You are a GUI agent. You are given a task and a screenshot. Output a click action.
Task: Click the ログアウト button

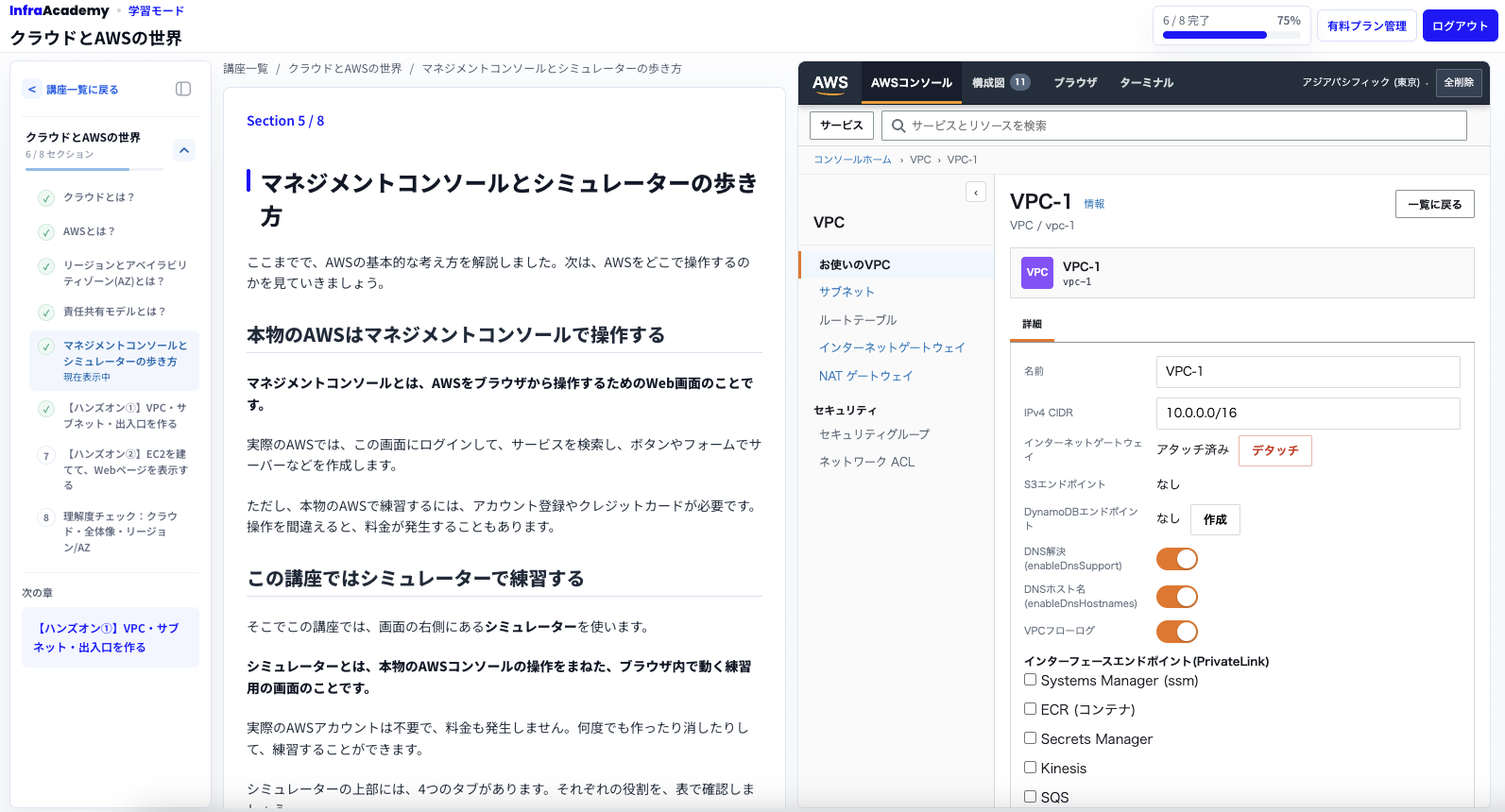[x=1460, y=25]
